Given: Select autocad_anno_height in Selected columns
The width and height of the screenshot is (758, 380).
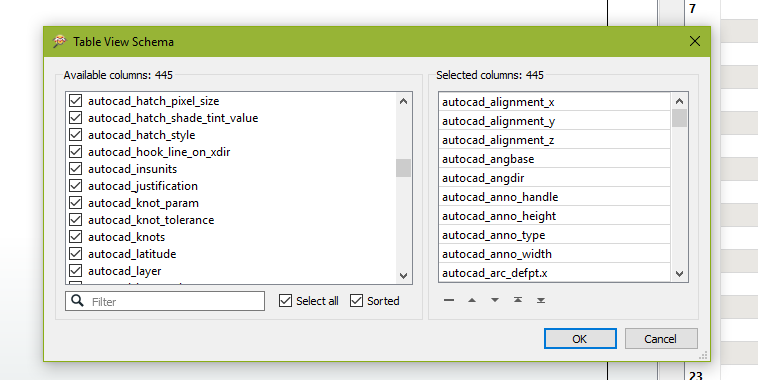Looking at the screenshot, I should point(554,216).
